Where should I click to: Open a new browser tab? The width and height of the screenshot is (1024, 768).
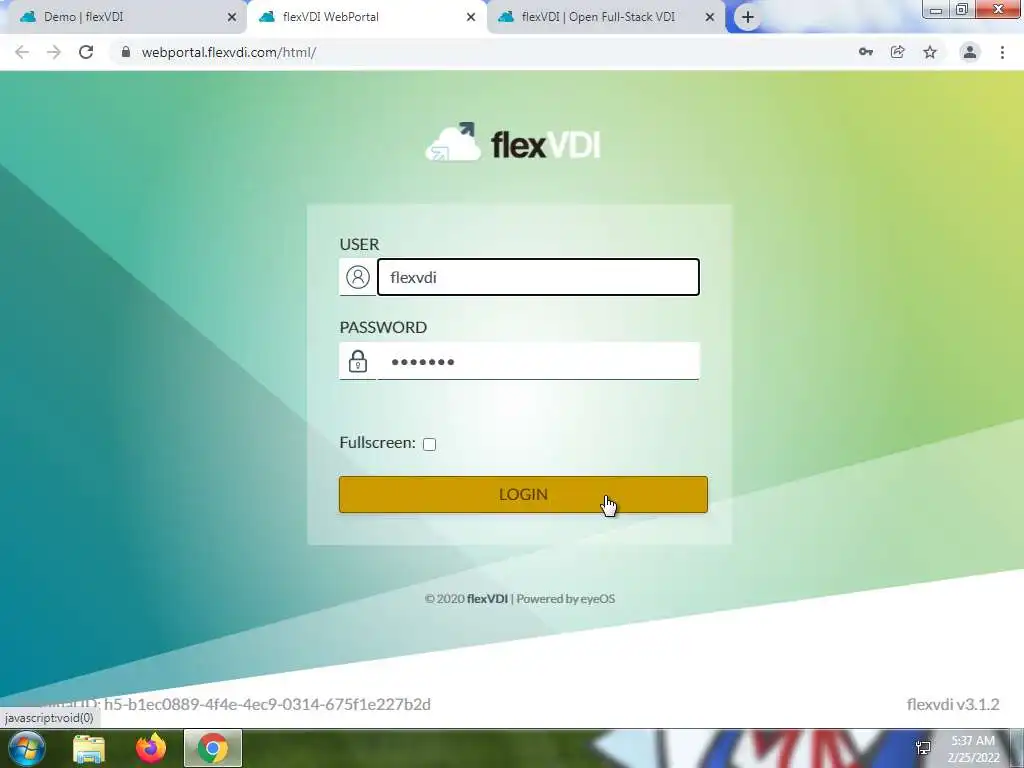pos(748,17)
